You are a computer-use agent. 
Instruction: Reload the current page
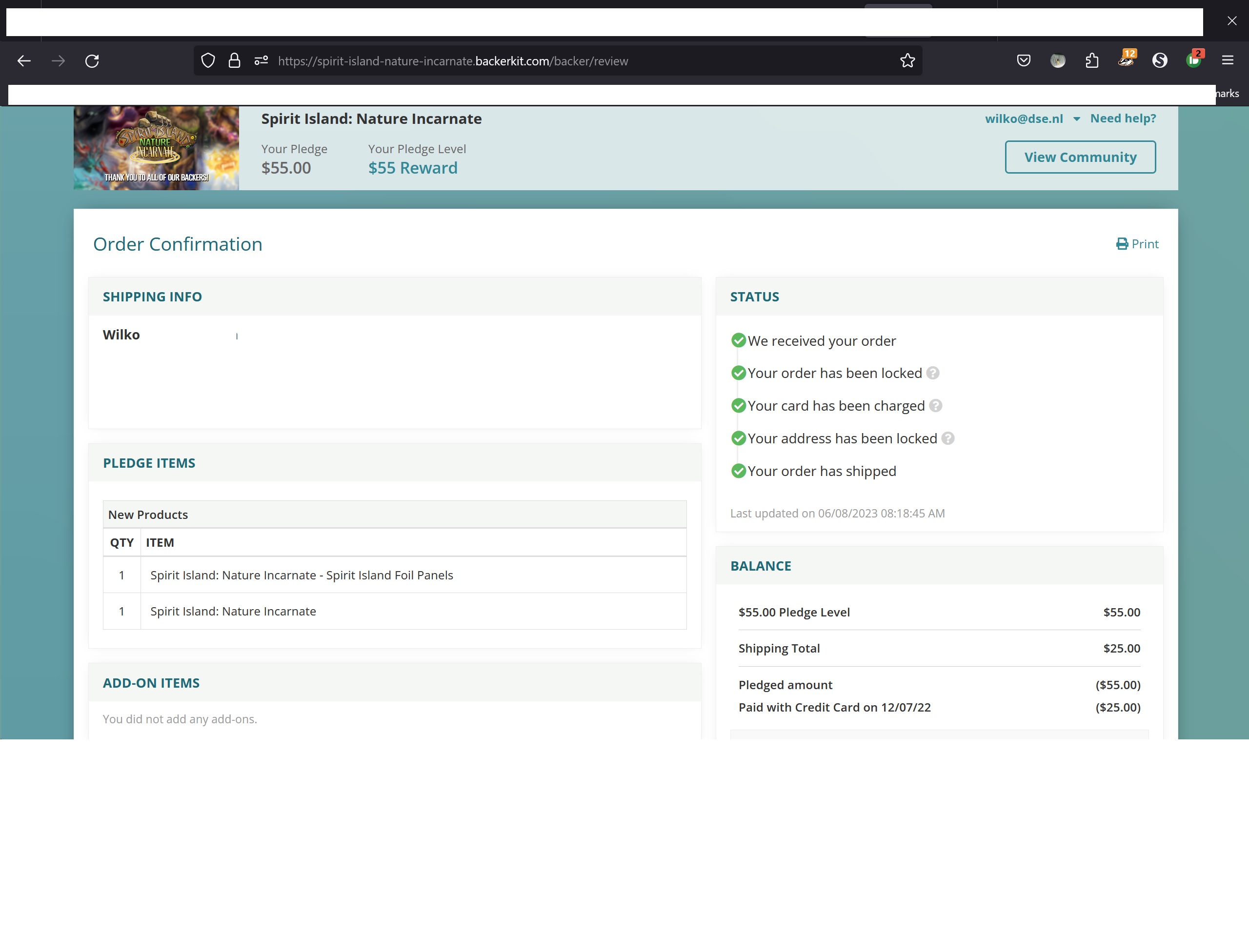[92, 60]
